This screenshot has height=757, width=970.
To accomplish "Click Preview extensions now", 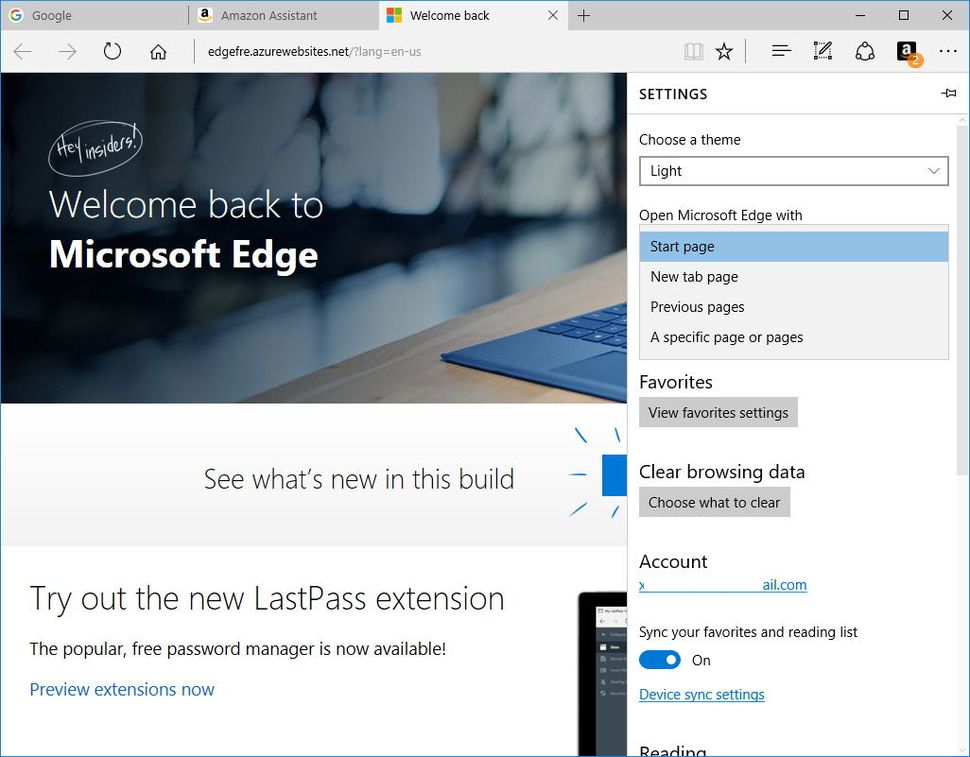I will pyautogui.click(x=122, y=689).
